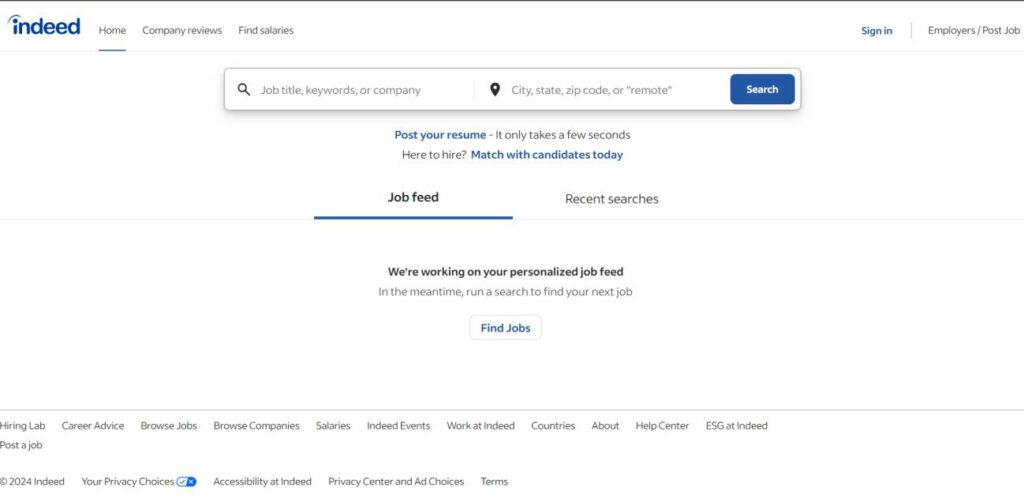Open Employers / Post Job link
1024x502 pixels.
973,31
